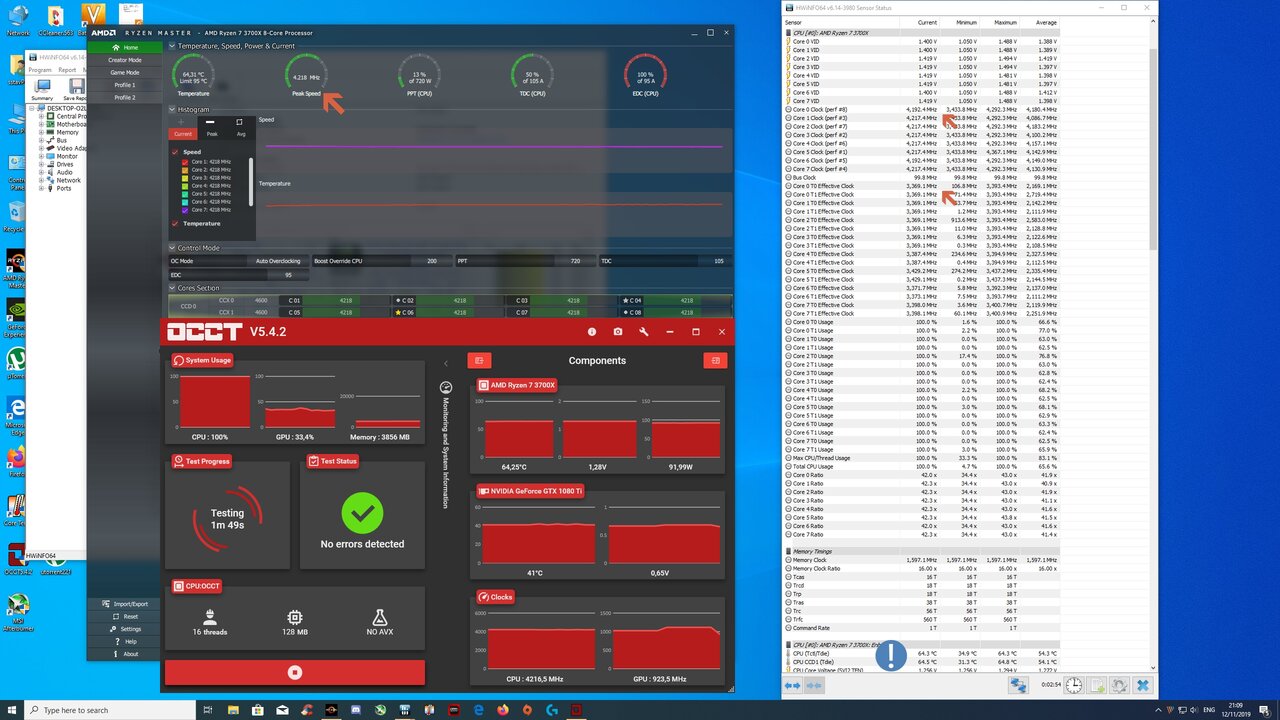The height and width of the screenshot is (720, 1280).
Task: Open the Program menu in HWiNFO64
Action: pyautogui.click(x=40, y=70)
